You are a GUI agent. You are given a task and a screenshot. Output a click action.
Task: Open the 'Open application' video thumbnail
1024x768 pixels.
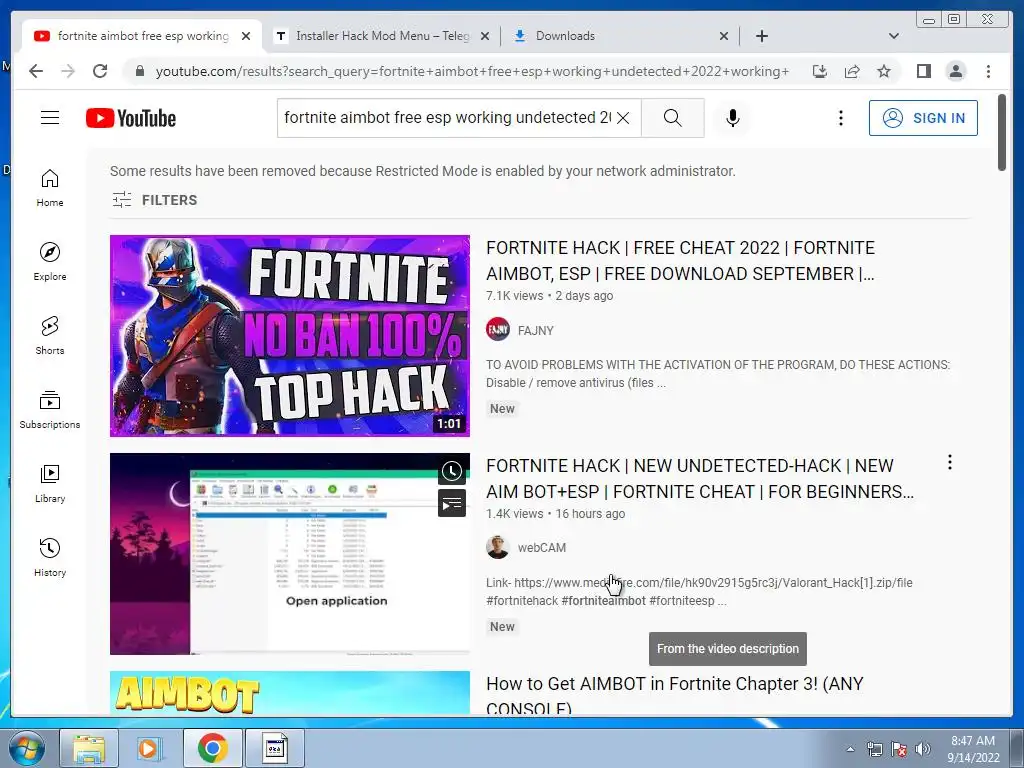pos(289,554)
